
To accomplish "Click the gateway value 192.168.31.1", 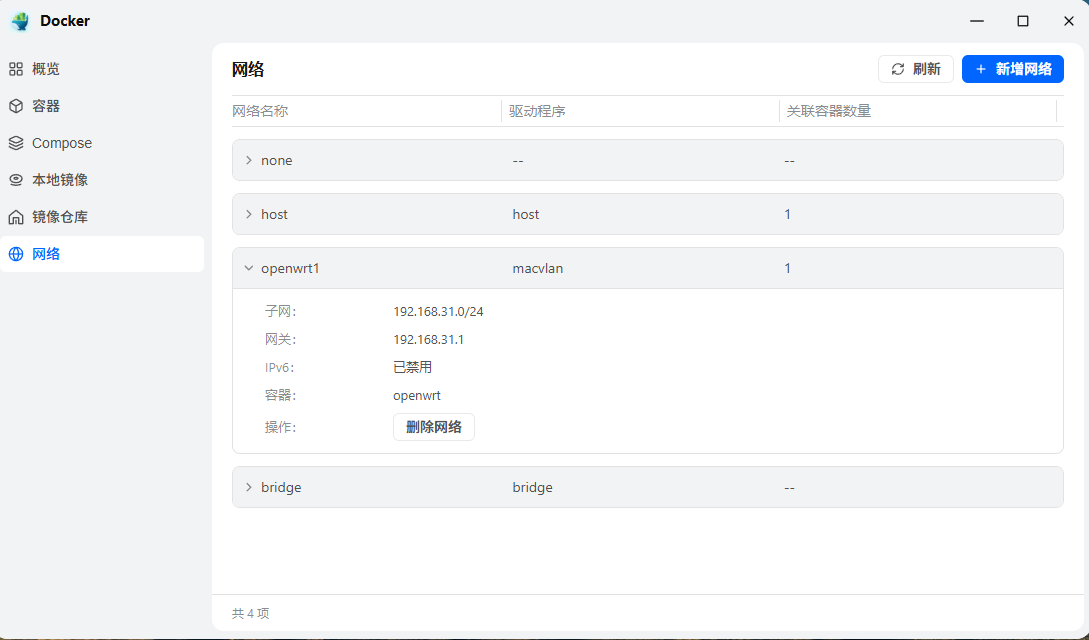I will tap(429, 339).
